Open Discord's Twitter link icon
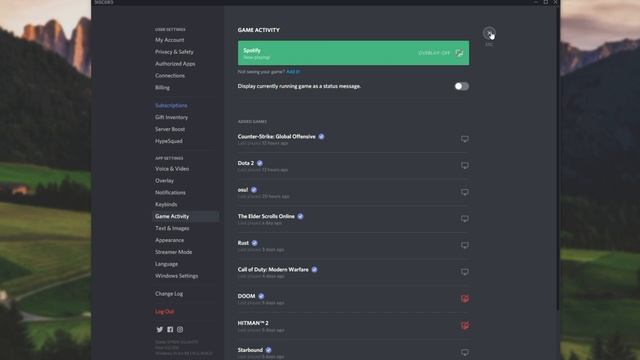This screenshot has height=360, width=640. tap(160, 329)
